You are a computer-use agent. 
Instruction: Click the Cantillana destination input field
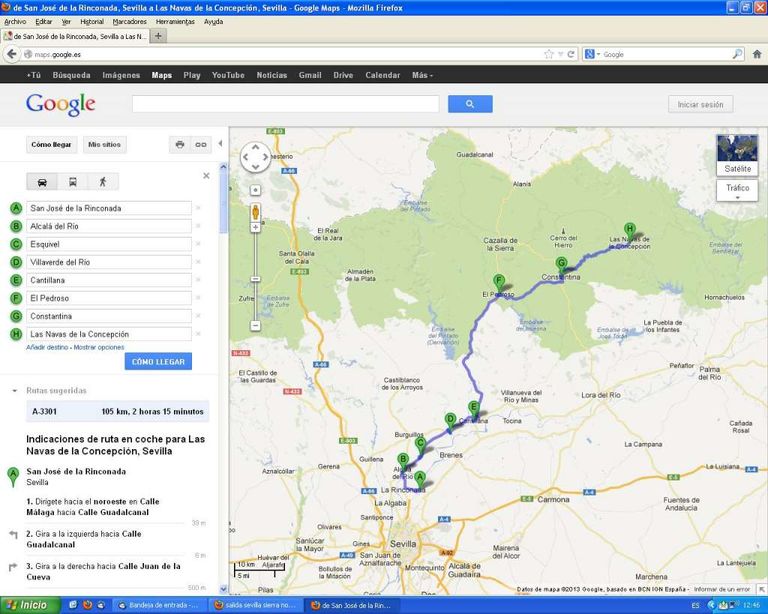point(108,280)
